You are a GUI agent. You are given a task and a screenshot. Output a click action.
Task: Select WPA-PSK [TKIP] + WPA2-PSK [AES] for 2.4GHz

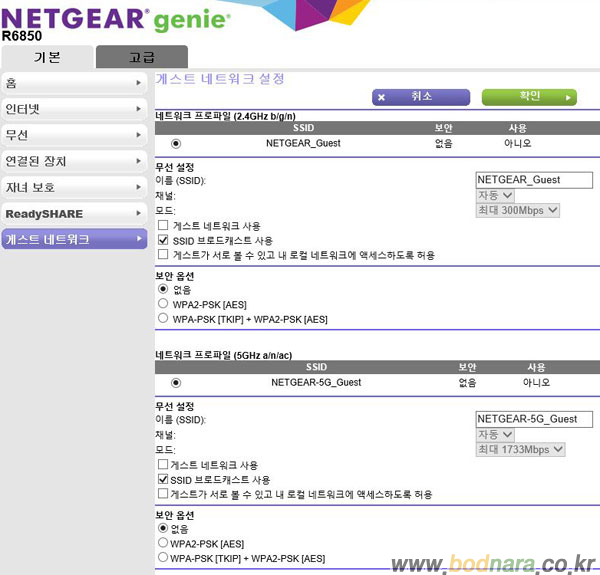[x=163, y=318]
